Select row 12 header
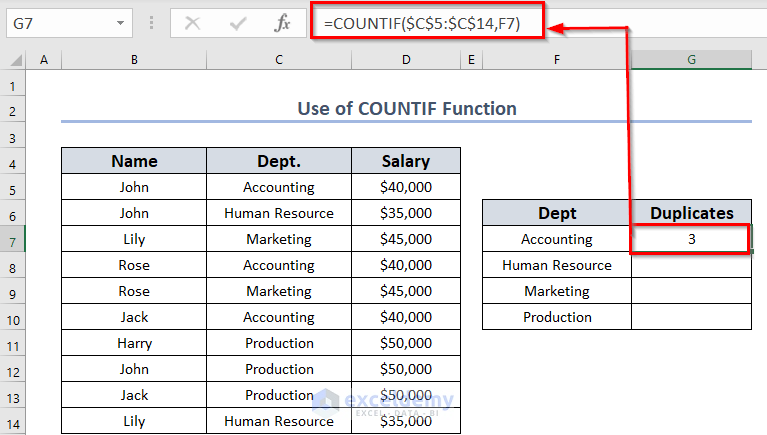The width and height of the screenshot is (767, 435). [x=12, y=369]
